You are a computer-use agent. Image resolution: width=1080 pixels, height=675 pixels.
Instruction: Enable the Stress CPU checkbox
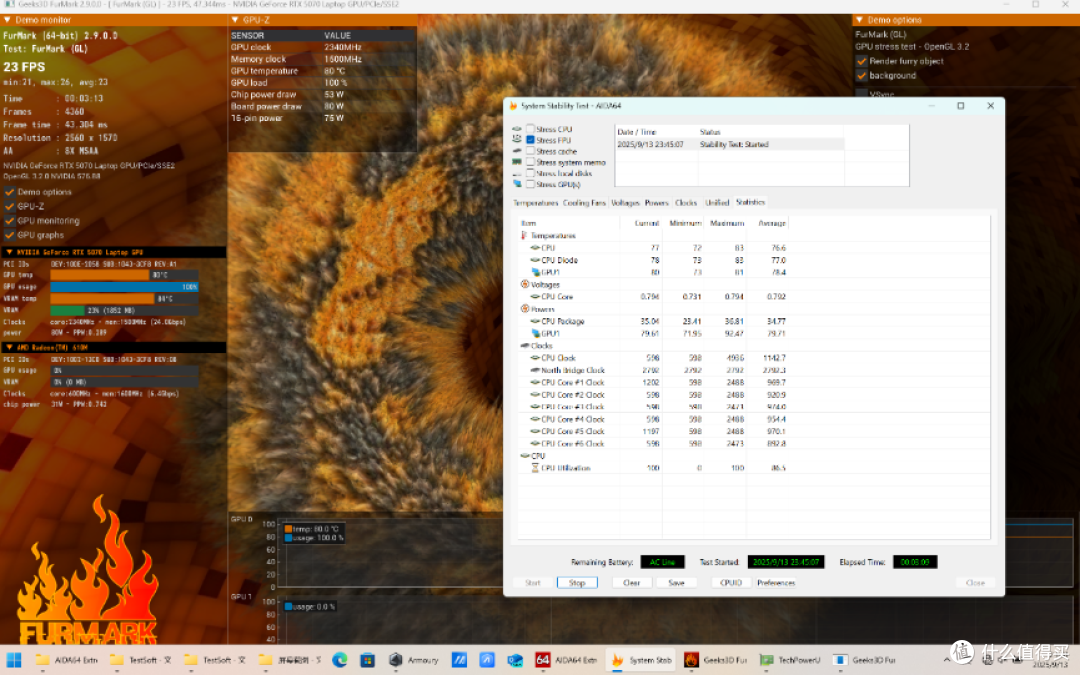point(530,129)
